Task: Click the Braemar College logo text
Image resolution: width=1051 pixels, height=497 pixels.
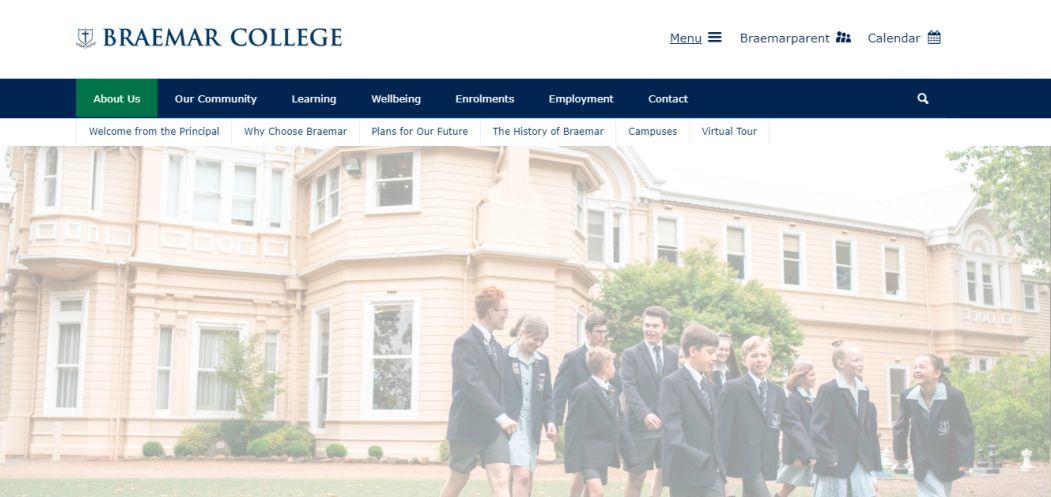Action: 223,38
